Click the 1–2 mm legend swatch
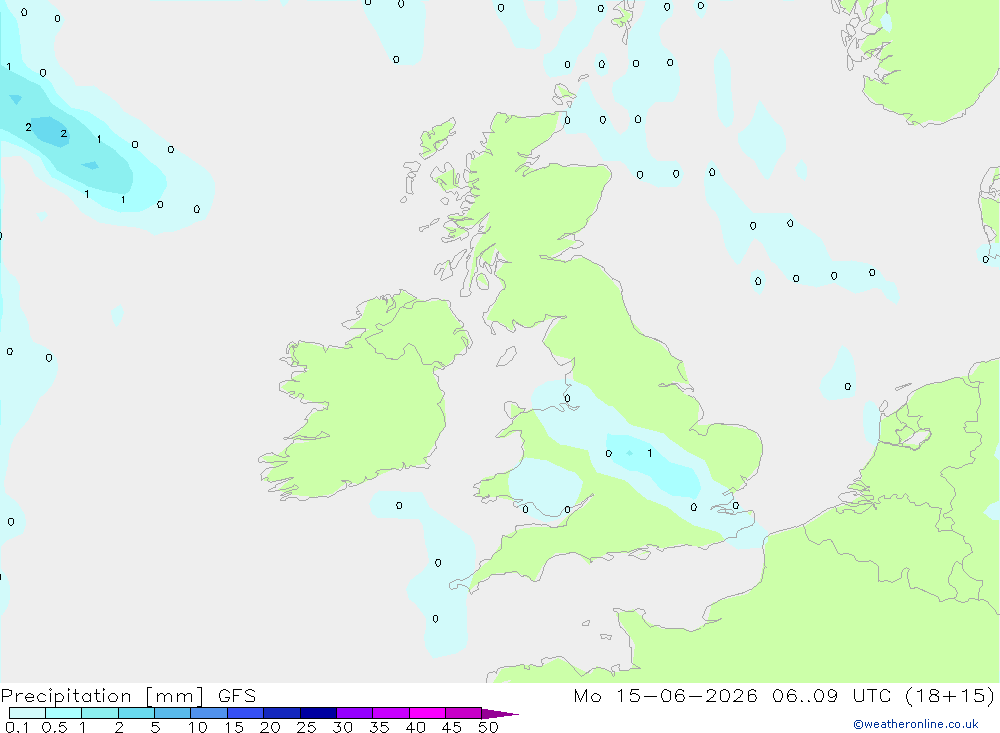The image size is (1000, 733). [100, 713]
